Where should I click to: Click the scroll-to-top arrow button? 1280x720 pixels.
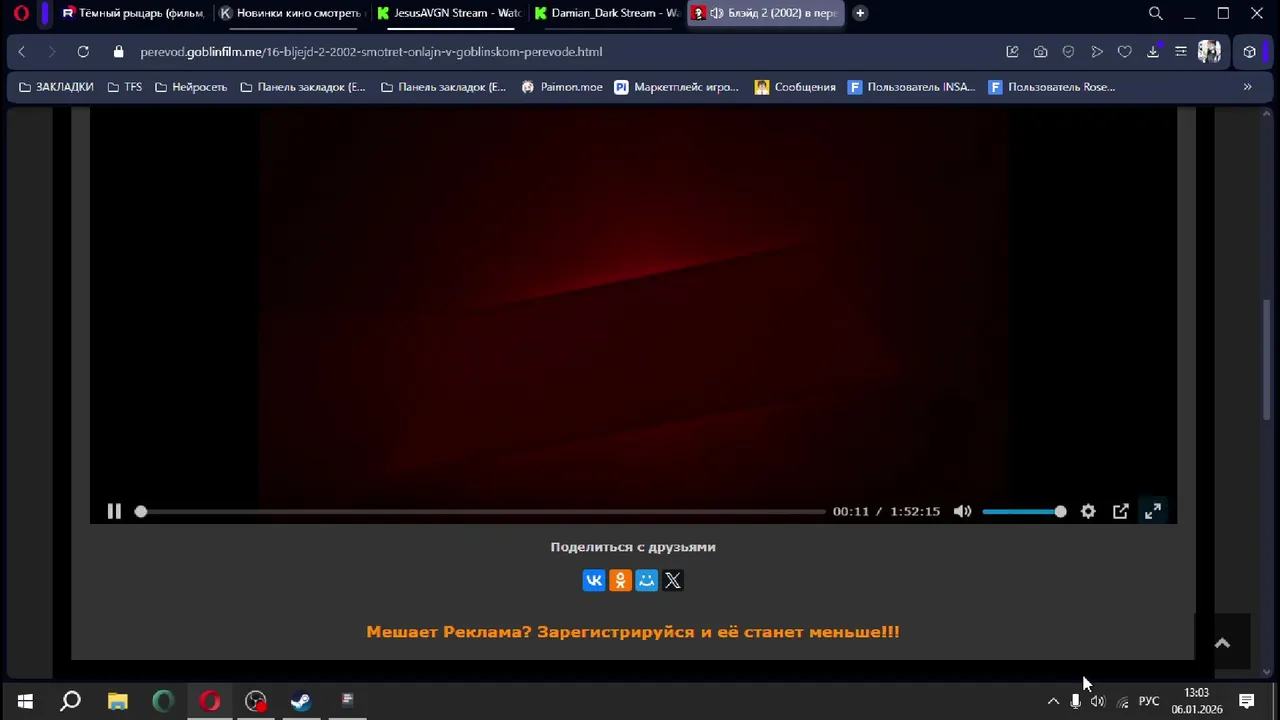pyautogui.click(x=1222, y=643)
